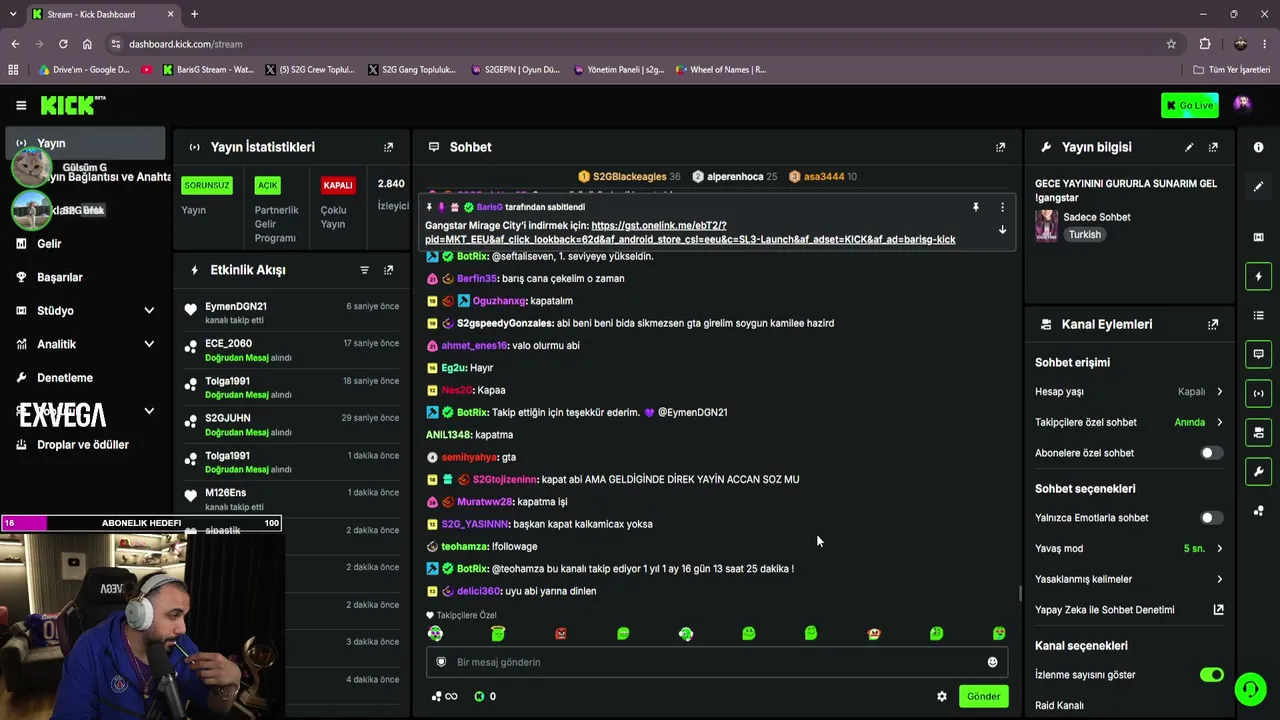1280x720 pixels.
Task: Reload the page with browser refresh button
Action: point(63,44)
